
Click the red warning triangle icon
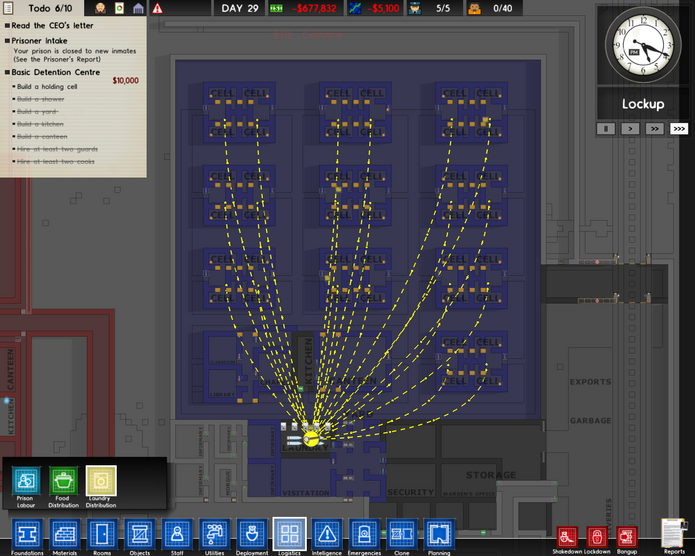157,8
